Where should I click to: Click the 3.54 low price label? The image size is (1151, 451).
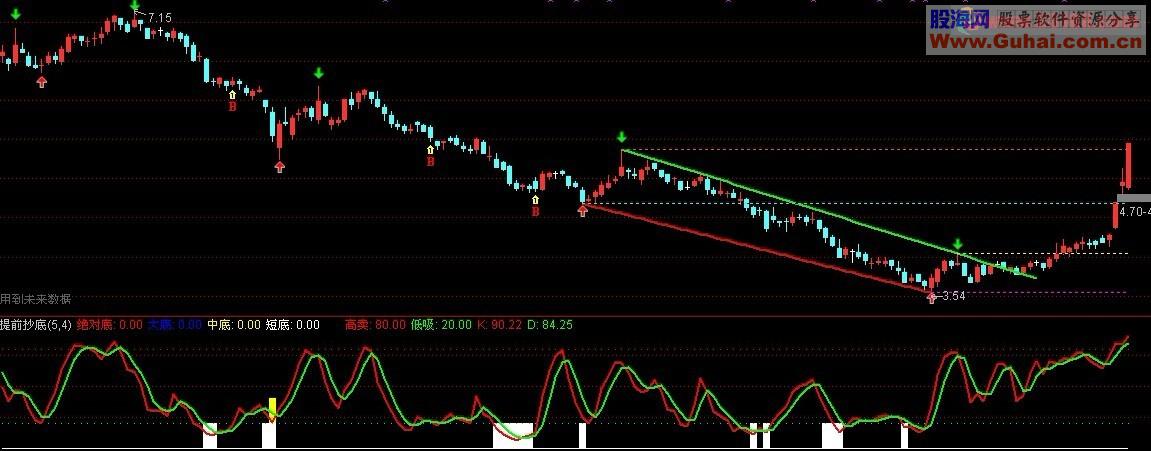953,297
